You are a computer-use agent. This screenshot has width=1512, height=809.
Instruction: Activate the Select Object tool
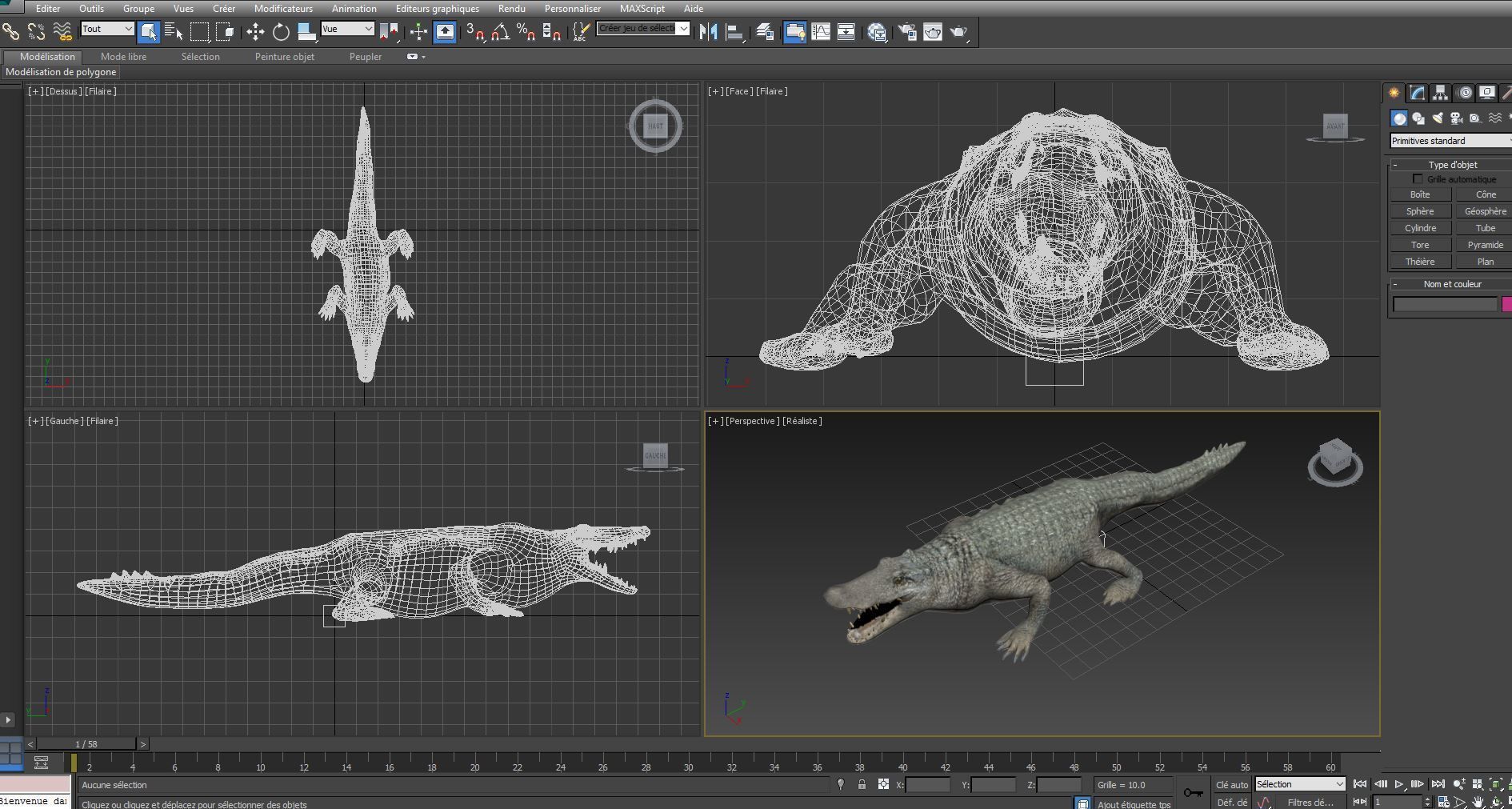pos(149,32)
